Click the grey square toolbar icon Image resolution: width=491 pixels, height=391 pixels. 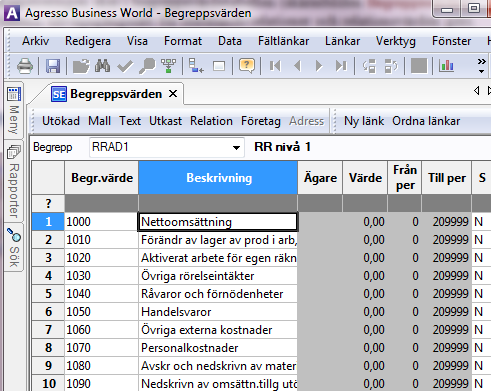[x=419, y=66]
